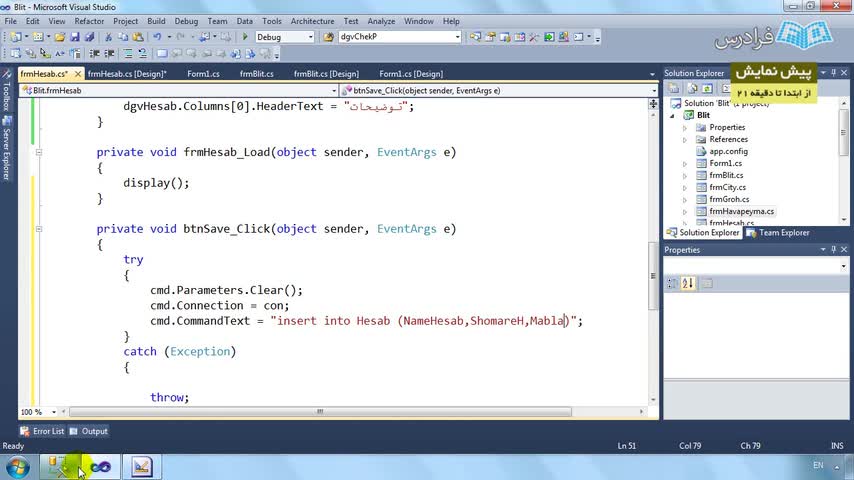Click the taskbar chart application icon
Screen dimensions: 854x480
[141, 467]
